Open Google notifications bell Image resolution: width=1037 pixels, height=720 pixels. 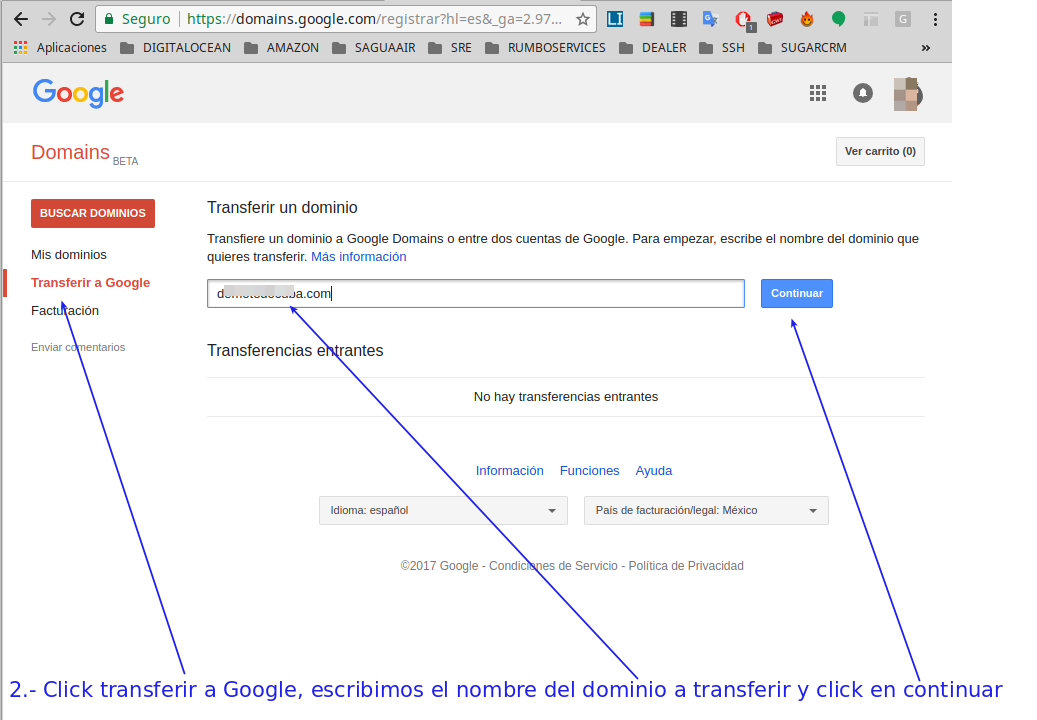(862, 93)
